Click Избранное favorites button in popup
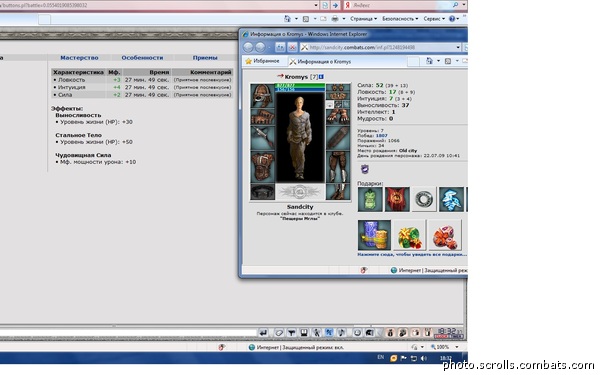 click(x=262, y=61)
